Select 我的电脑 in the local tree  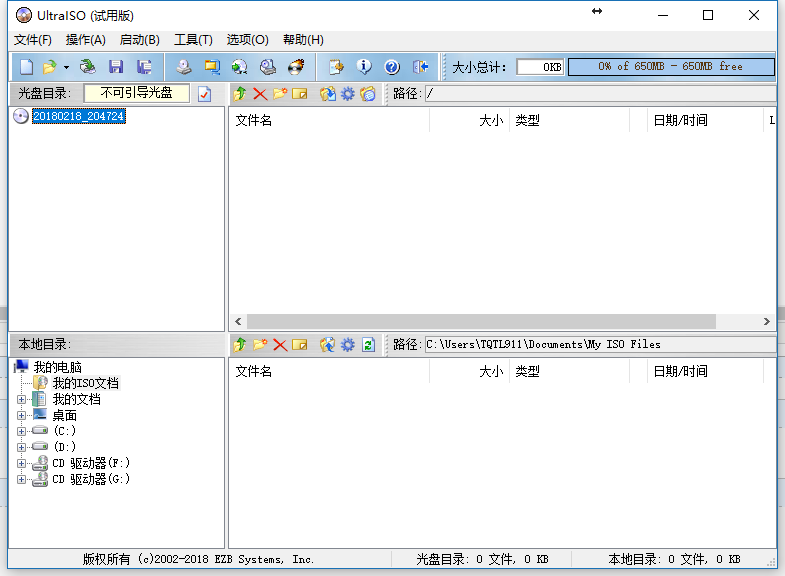coord(58,367)
